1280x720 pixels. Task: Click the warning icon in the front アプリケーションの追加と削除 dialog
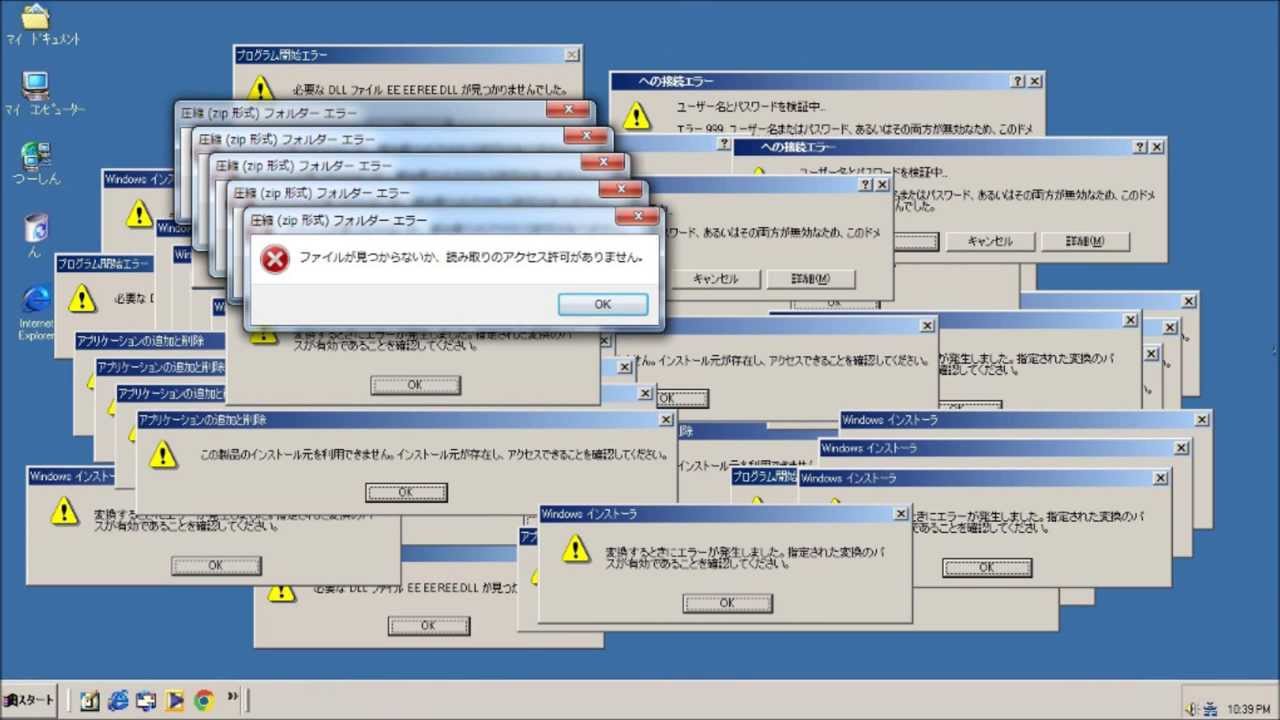(x=162, y=455)
